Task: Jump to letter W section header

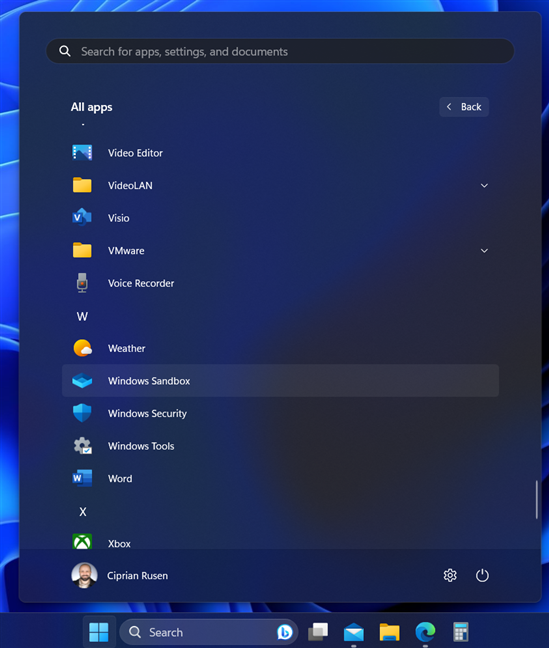Action: pyautogui.click(x=82, y=316)
